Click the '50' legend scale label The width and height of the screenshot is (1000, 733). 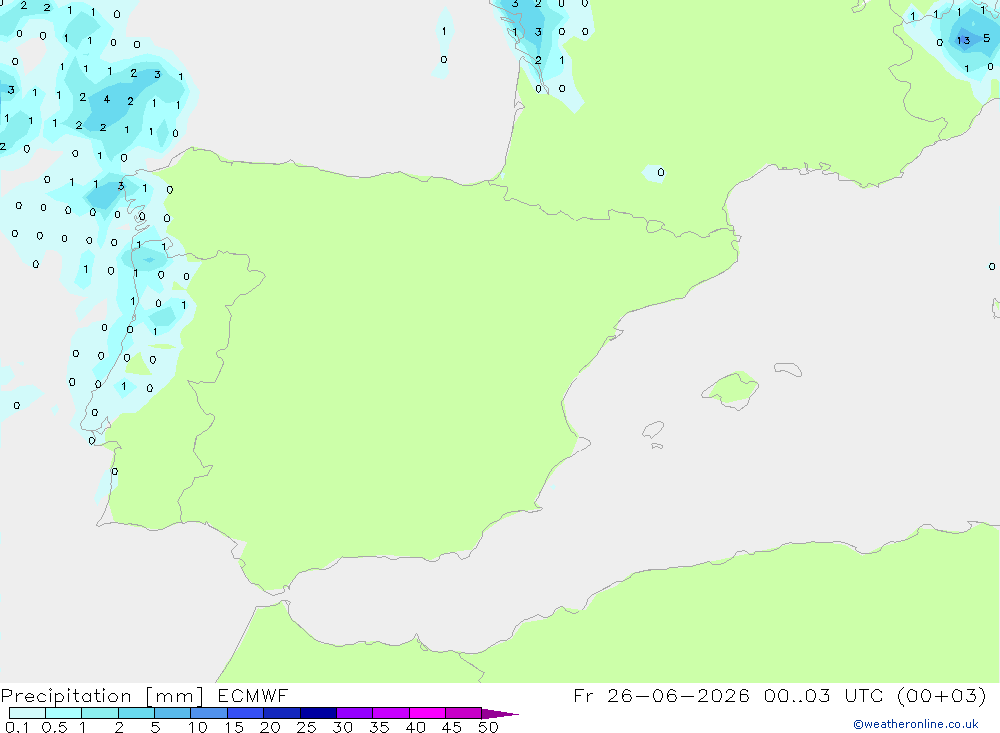[488, 727]
